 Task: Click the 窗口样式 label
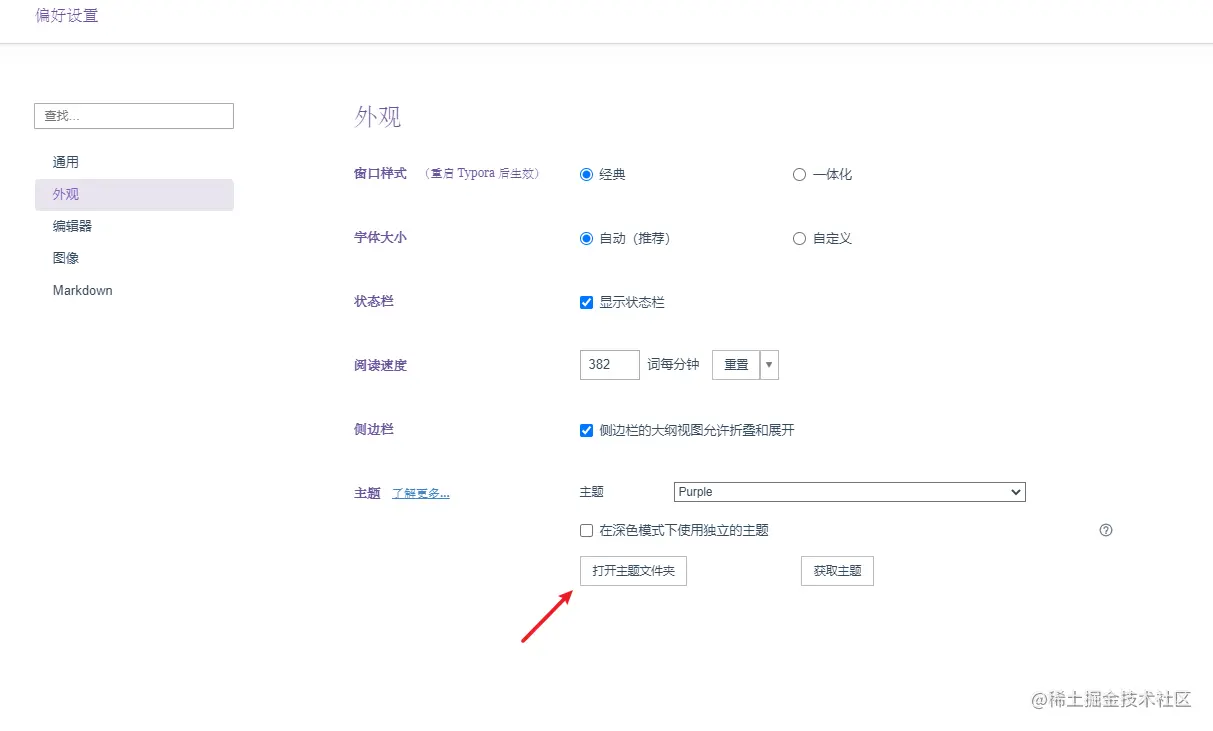(x=380, y=173)
